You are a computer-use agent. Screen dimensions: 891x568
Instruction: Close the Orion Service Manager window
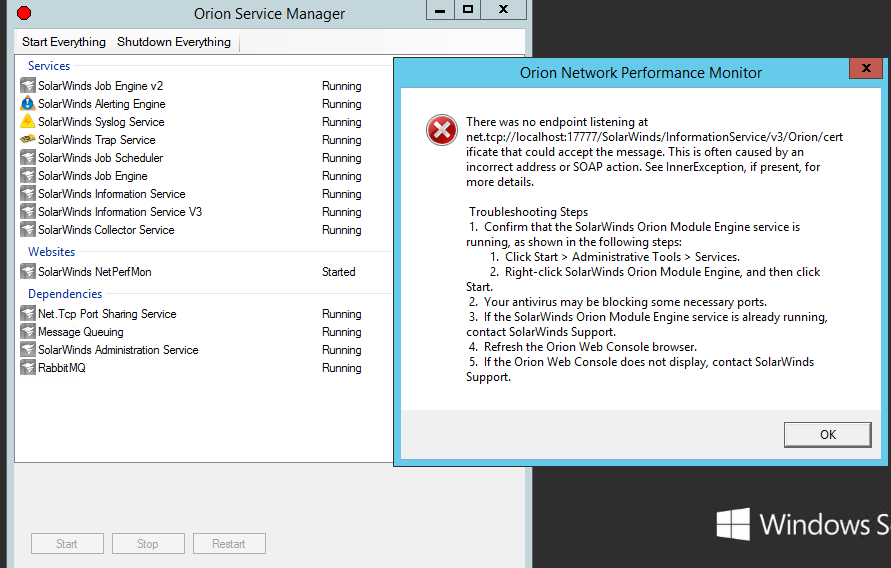(503, 10)
